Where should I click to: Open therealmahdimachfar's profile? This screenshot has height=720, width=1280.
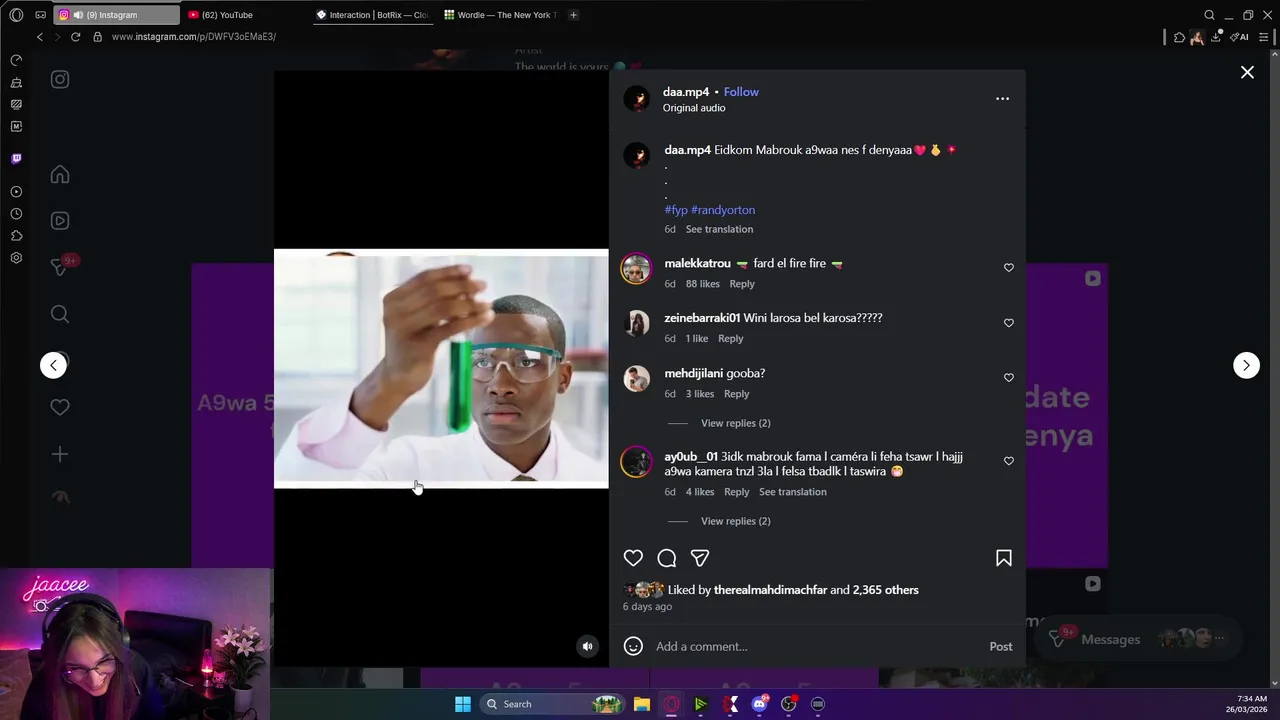coord(770,590)
